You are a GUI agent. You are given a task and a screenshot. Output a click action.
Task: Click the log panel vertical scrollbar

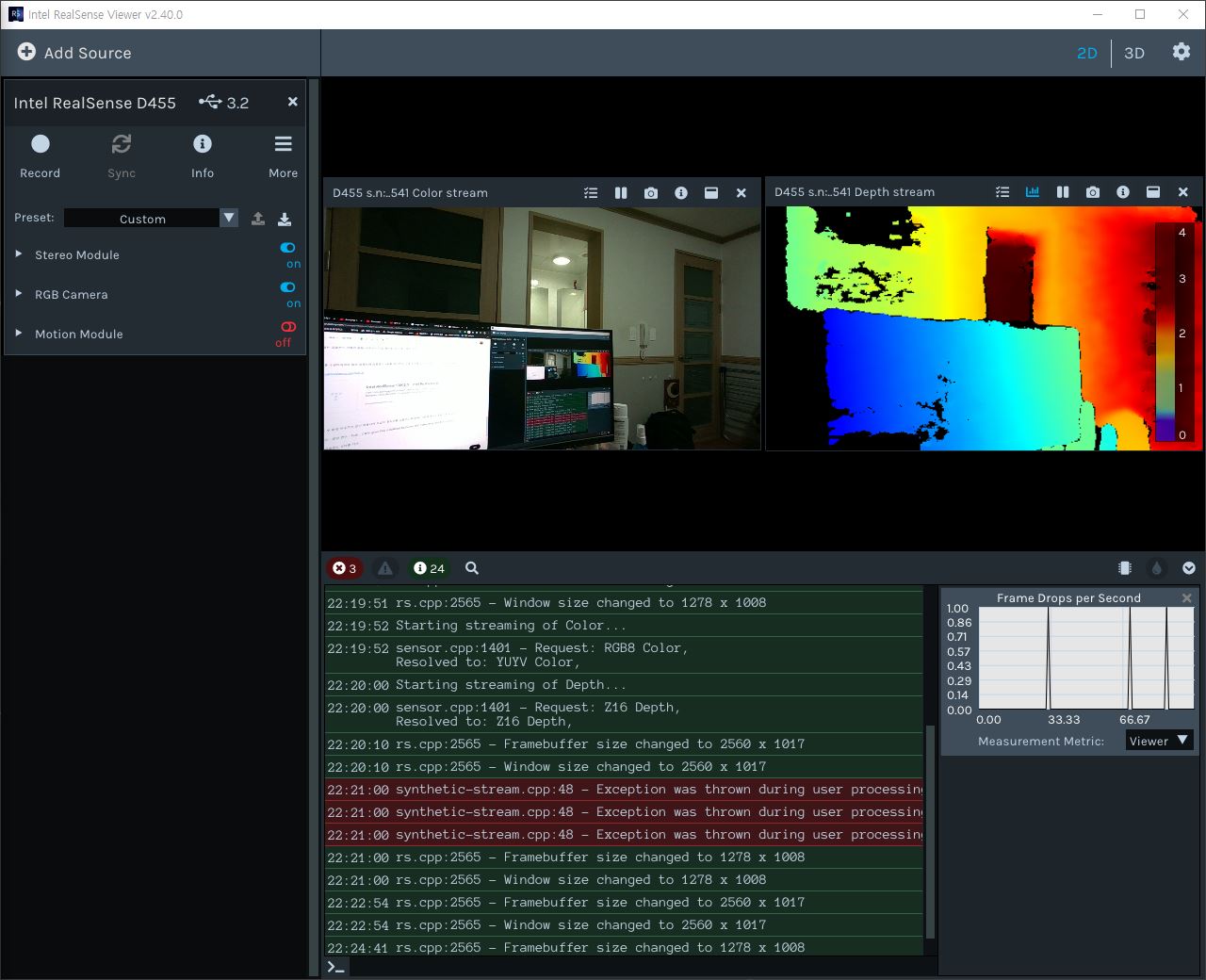[x=931, y=832]
